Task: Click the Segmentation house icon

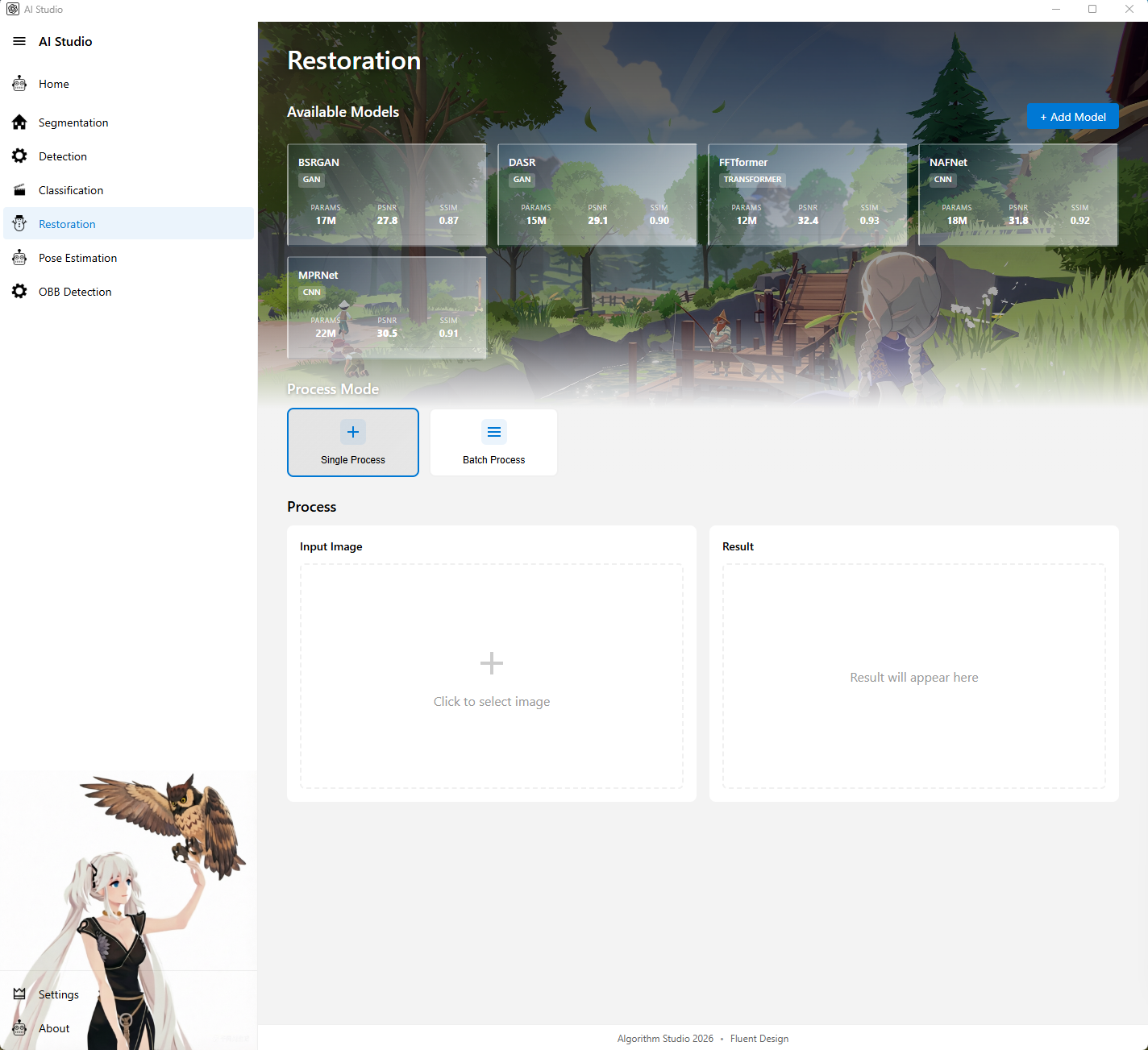Action: point(19,122)
